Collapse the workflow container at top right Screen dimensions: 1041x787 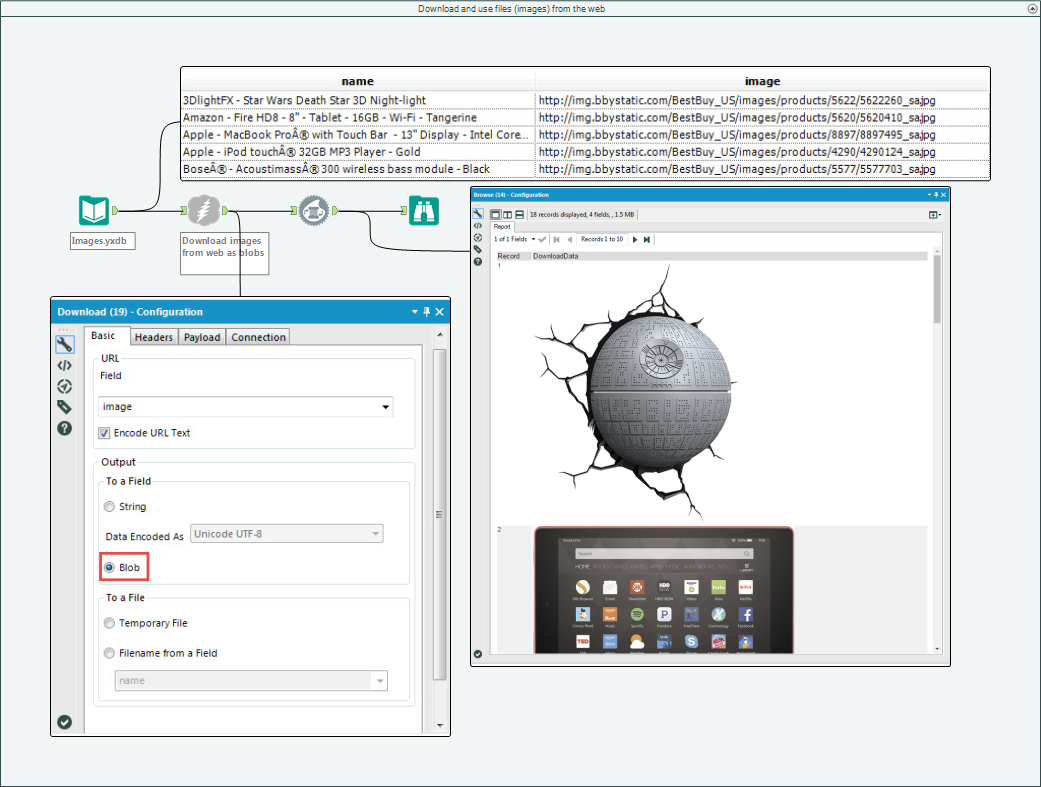[1031, 8]
